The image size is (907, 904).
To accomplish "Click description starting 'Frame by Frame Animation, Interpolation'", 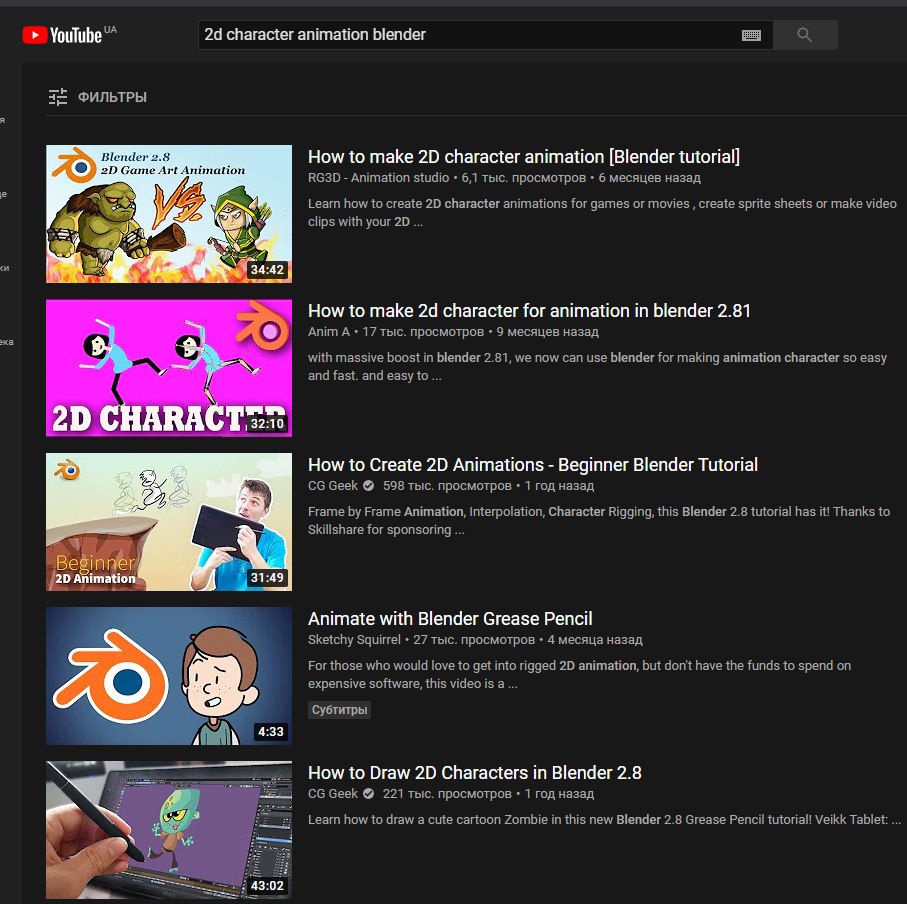I will coord(599,521).
